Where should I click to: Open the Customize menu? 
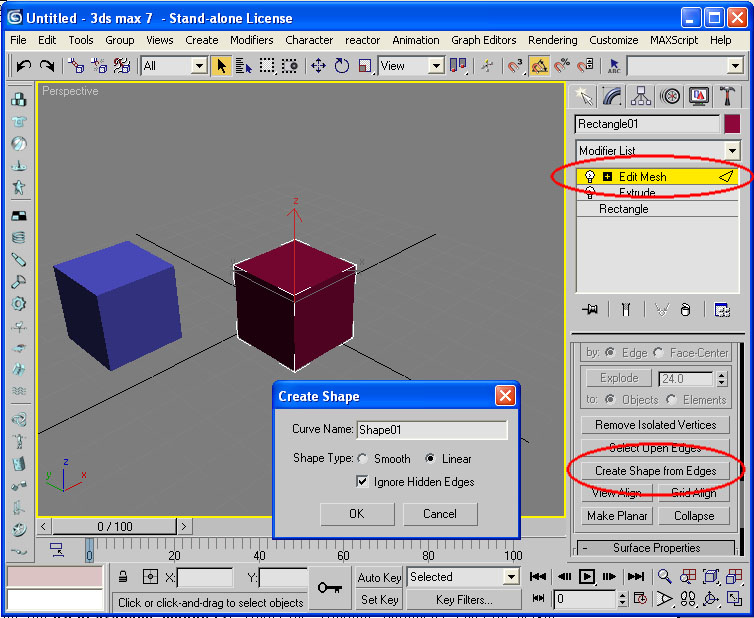point(614,40)
